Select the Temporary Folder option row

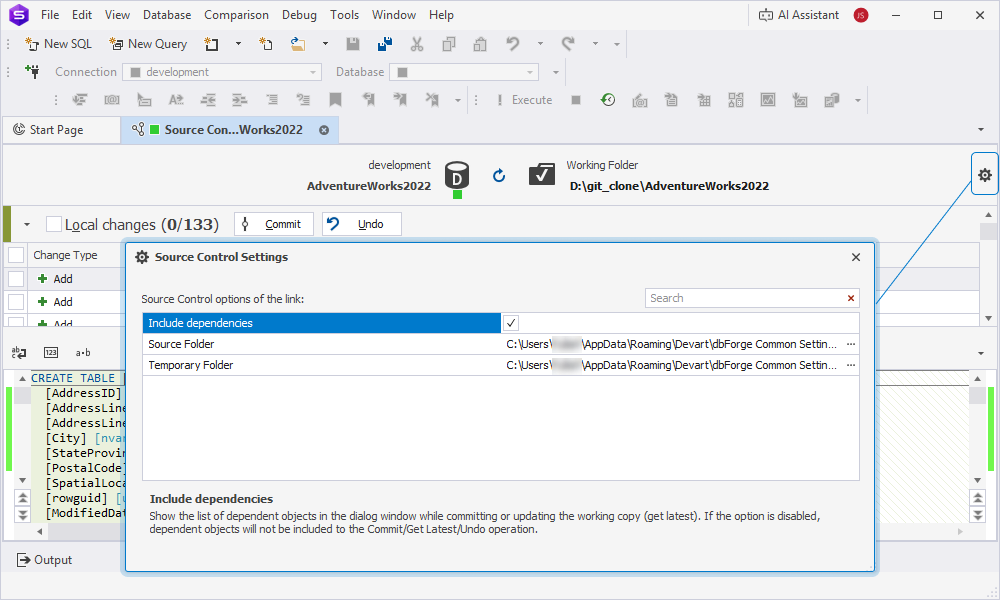click(x=501, y=365)
